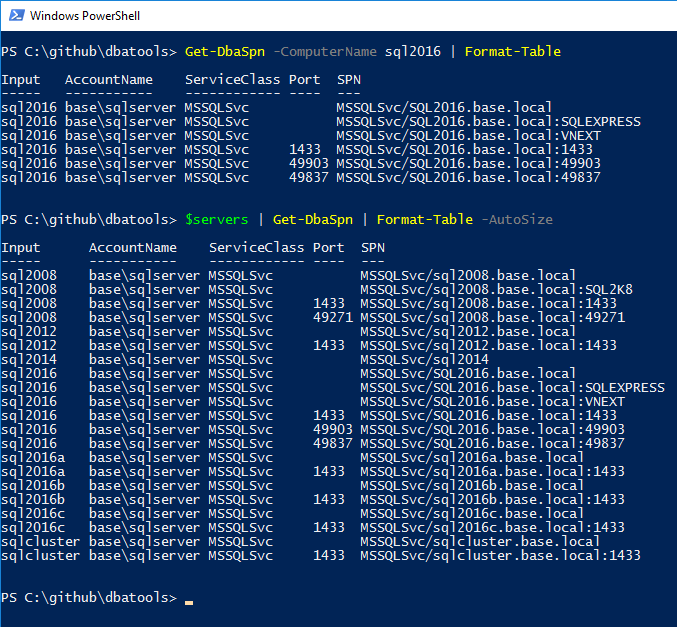677x627 pixels.
Task: Click the blinking cursor at the last prompt
Action: pos(189,599)
